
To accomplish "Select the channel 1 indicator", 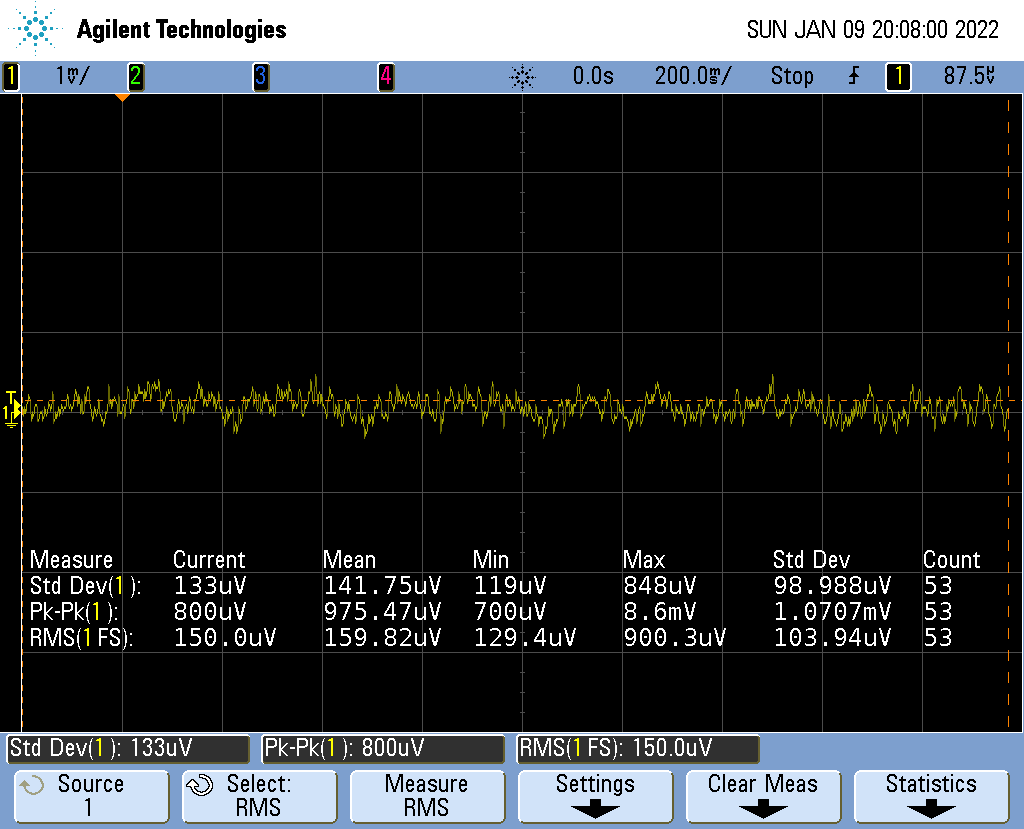I will click(x=10, y=76).
